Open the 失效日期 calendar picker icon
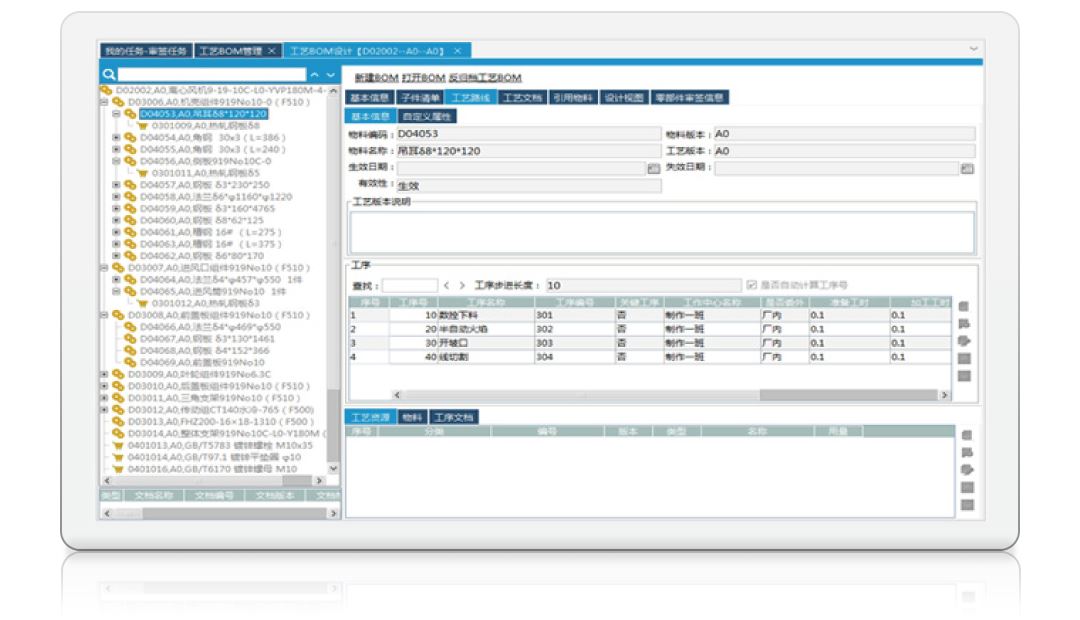 tap(967, 168)
